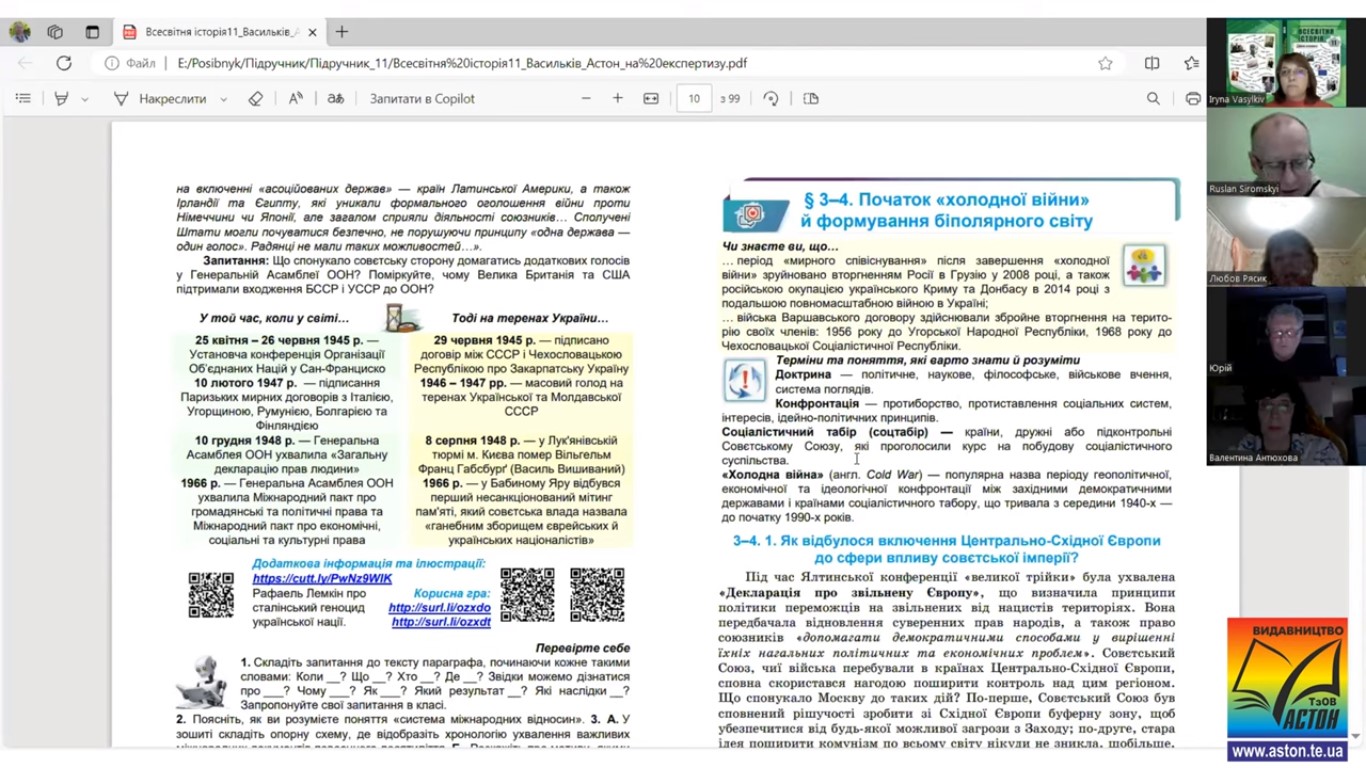The width and height of the screenshot is (1366, 768).
Task: Open the Favorites list
Action: click(1191, 63)
